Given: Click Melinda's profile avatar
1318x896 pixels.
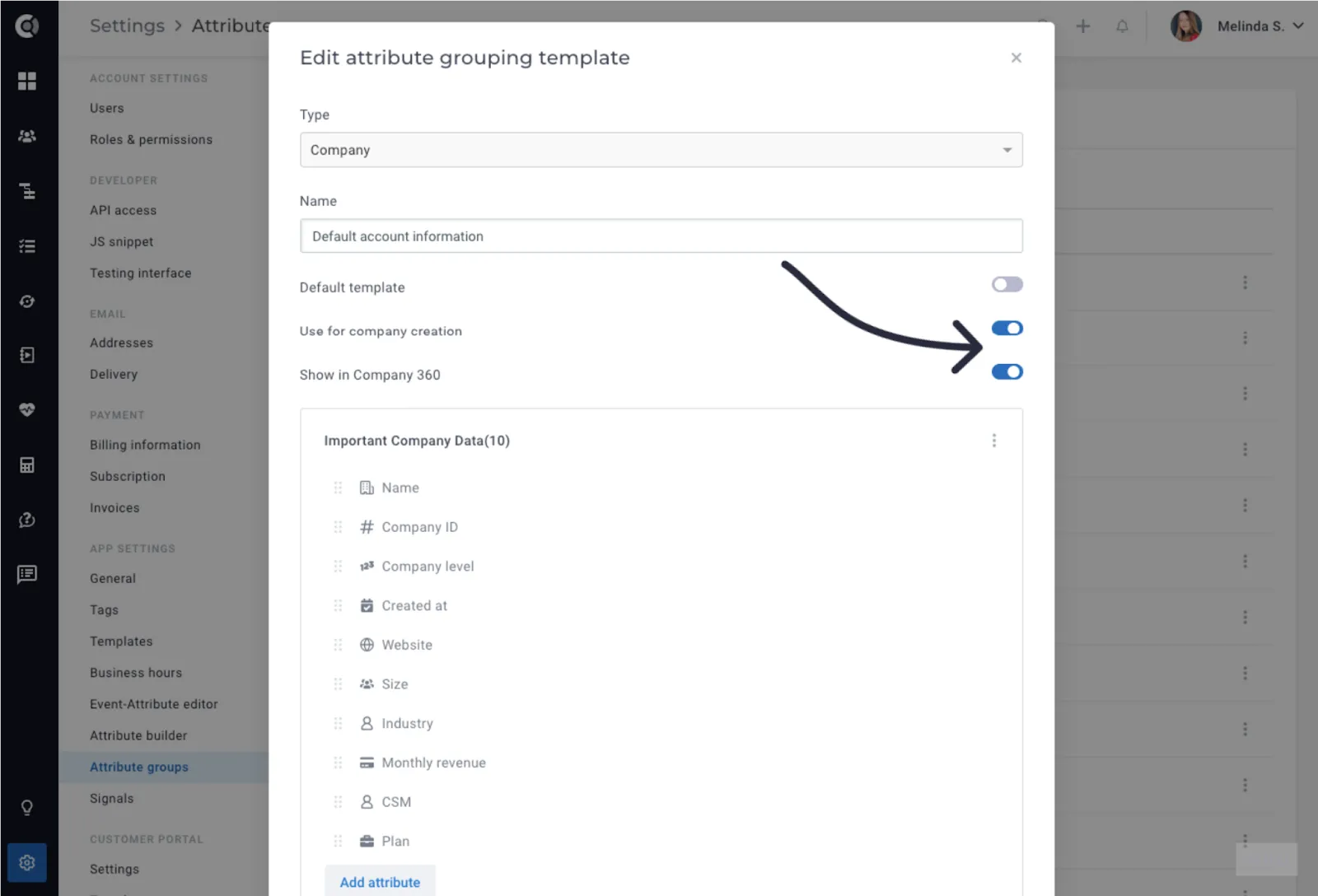Looking at the screenshot, I should [1186, 26].
